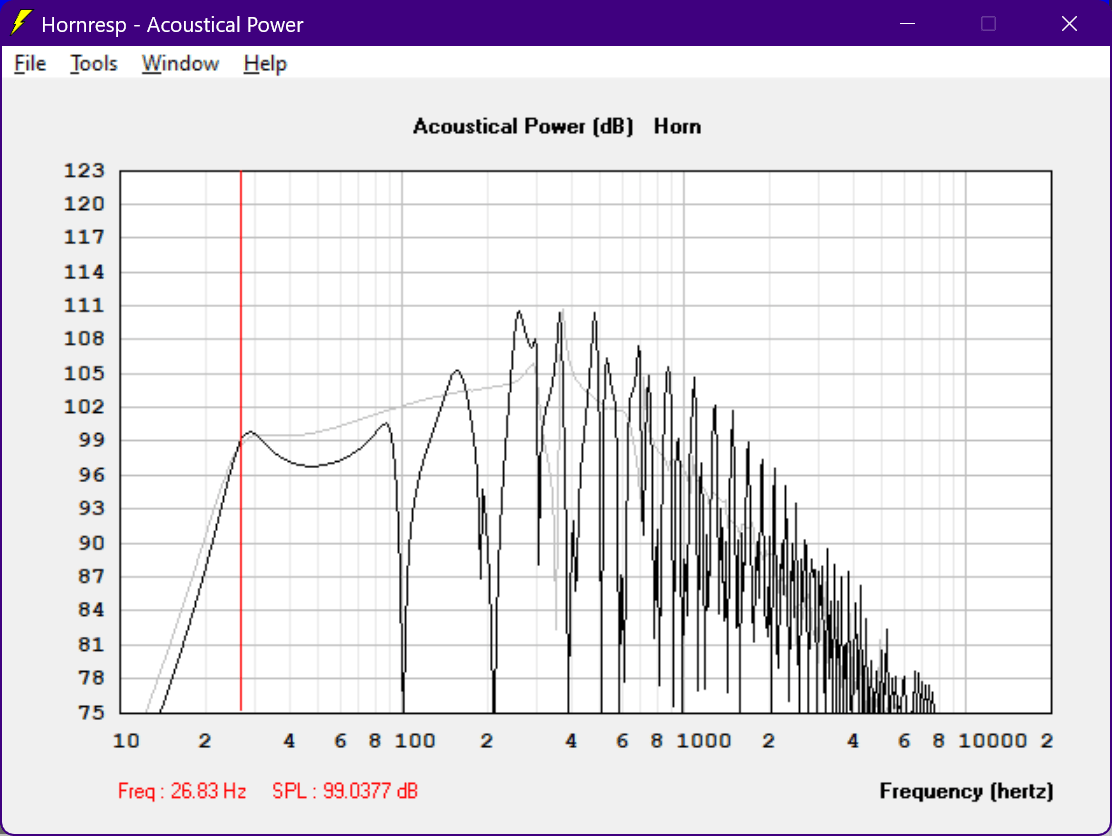This screenshot has height=836, width=1112.
Task: Open the Window menu
Action: click(x=180, y=64)
